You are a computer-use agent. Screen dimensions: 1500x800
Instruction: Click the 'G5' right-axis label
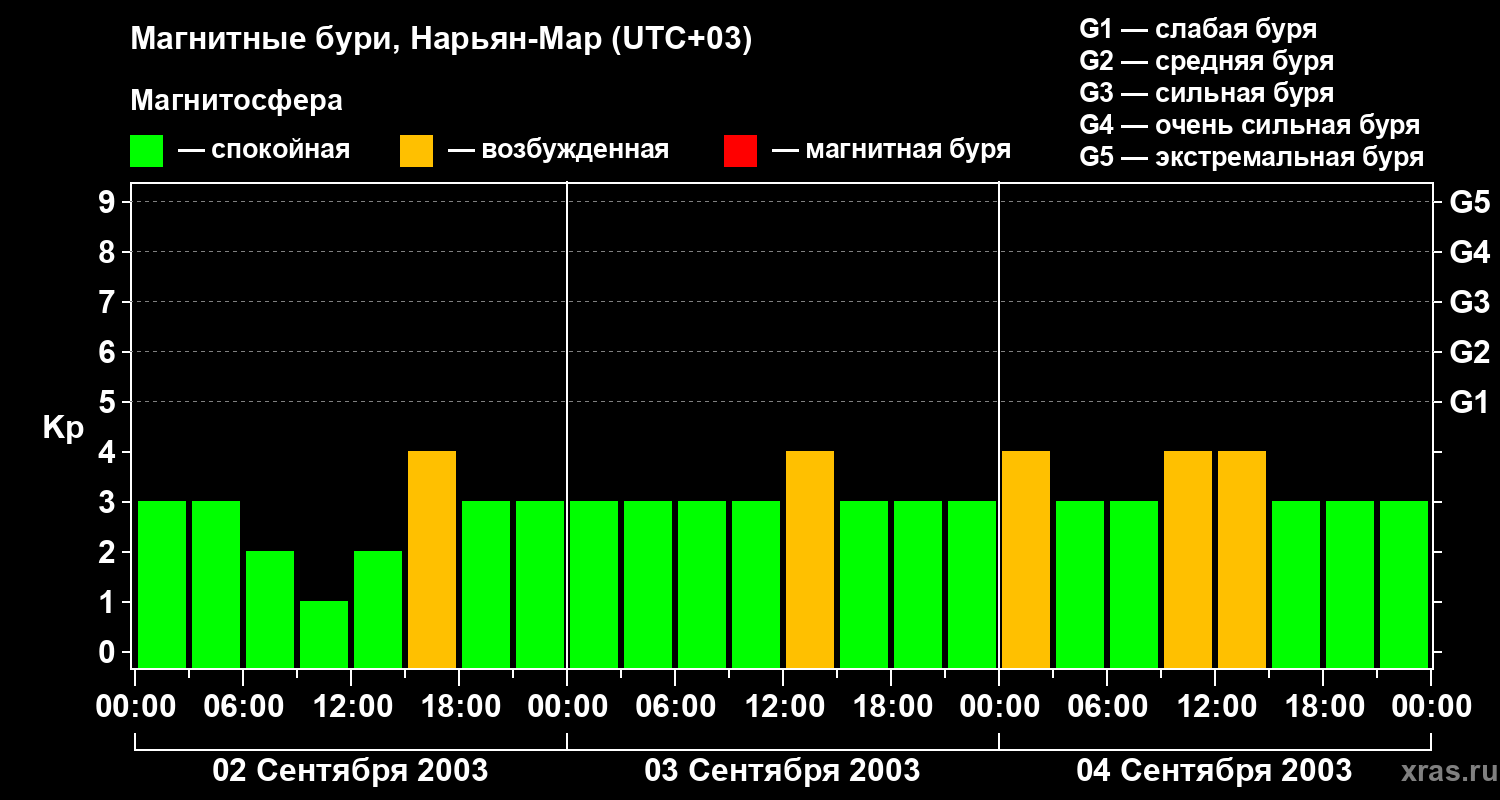[1470, 202]
